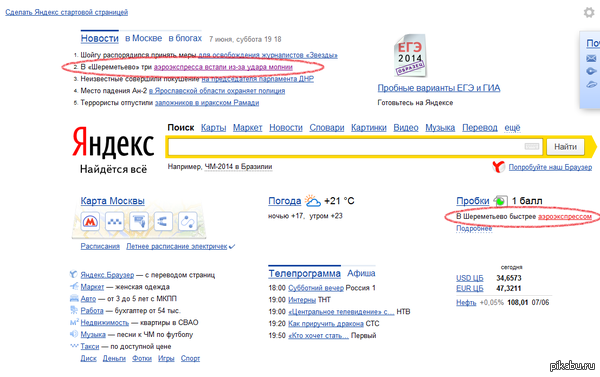Screen dimensions: 600x377
Task: Click the icon next to Авто link
Action: pyautogui.click(x=74, y=298)
